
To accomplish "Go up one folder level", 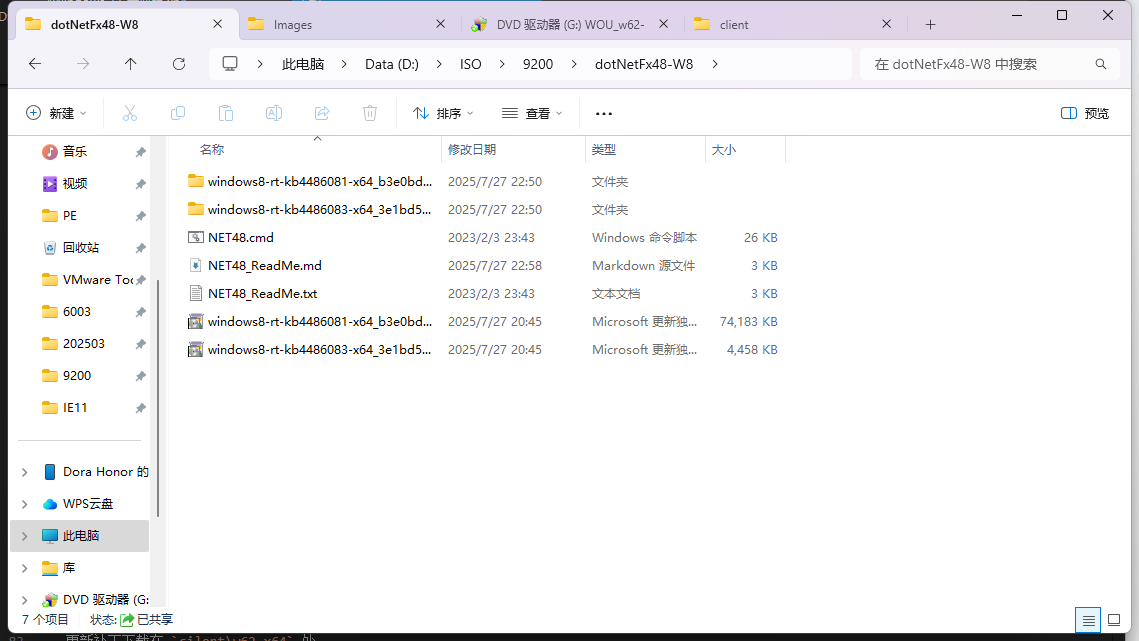I will click(x=131, y=64).
